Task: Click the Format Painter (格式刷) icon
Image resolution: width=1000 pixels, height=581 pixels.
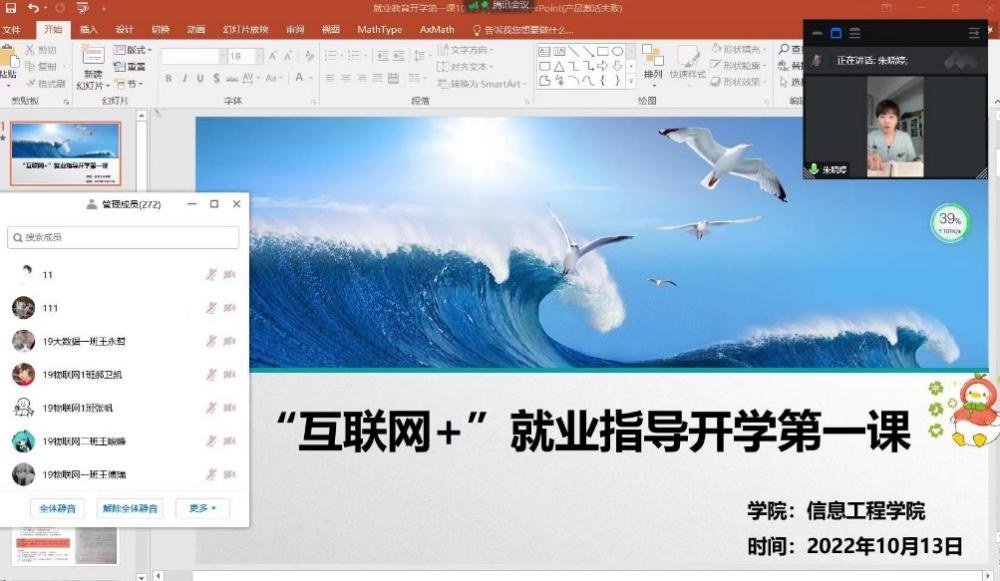Action: (x=42, y=83)
